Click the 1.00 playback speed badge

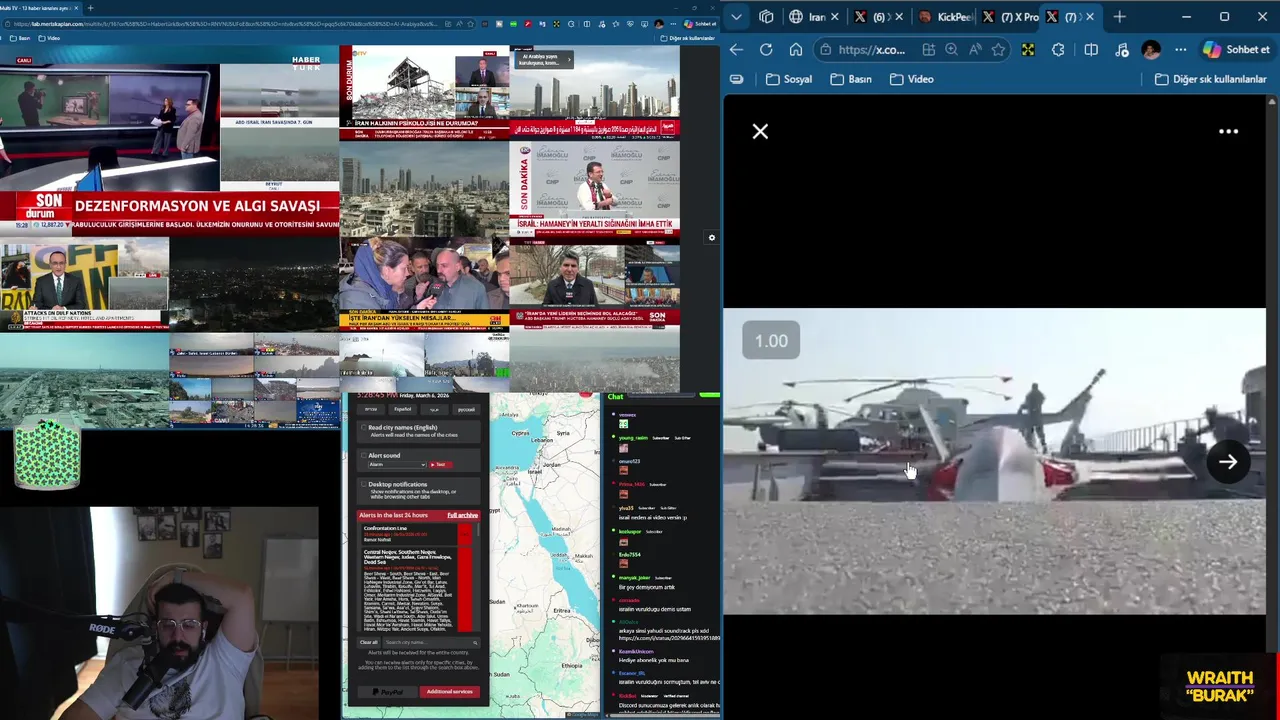click(771, 341)
